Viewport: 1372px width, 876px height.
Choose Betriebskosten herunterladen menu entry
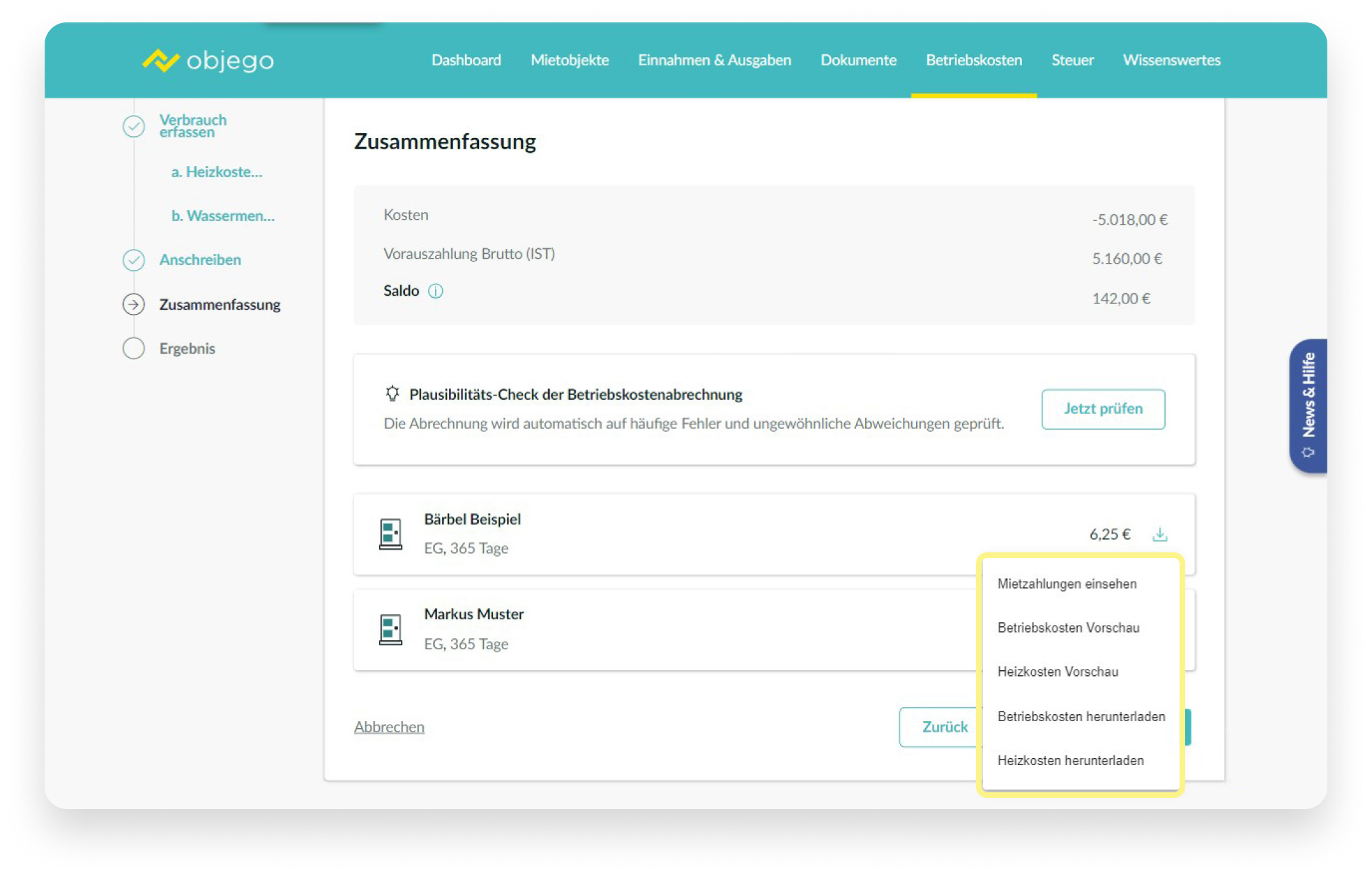[1081, 716]
